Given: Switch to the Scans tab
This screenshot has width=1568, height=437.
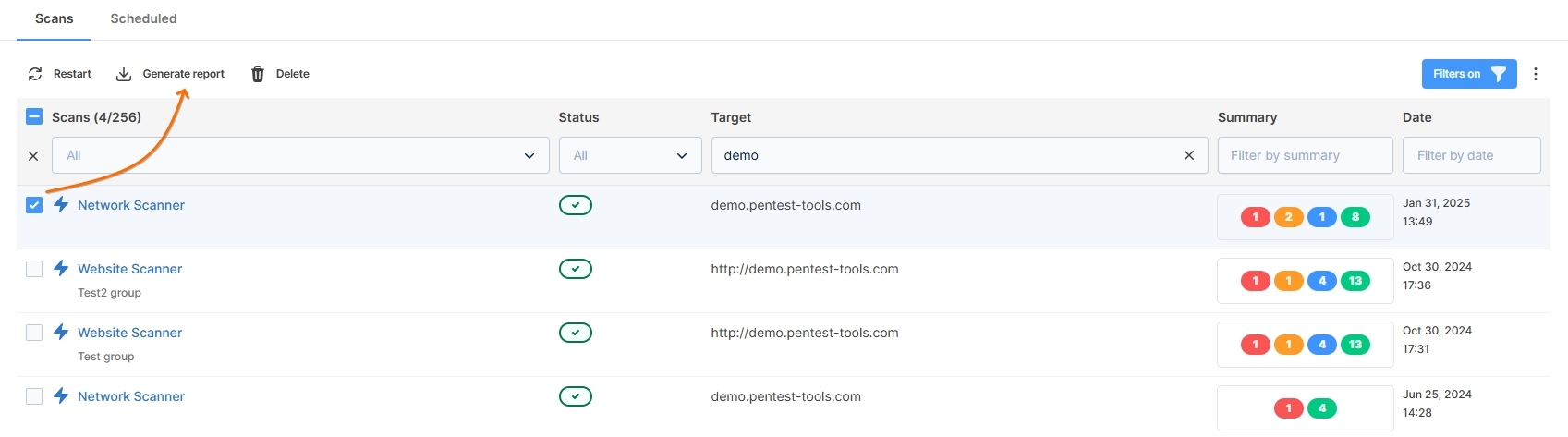Looking at the screenshot, I should click(55, 18).
